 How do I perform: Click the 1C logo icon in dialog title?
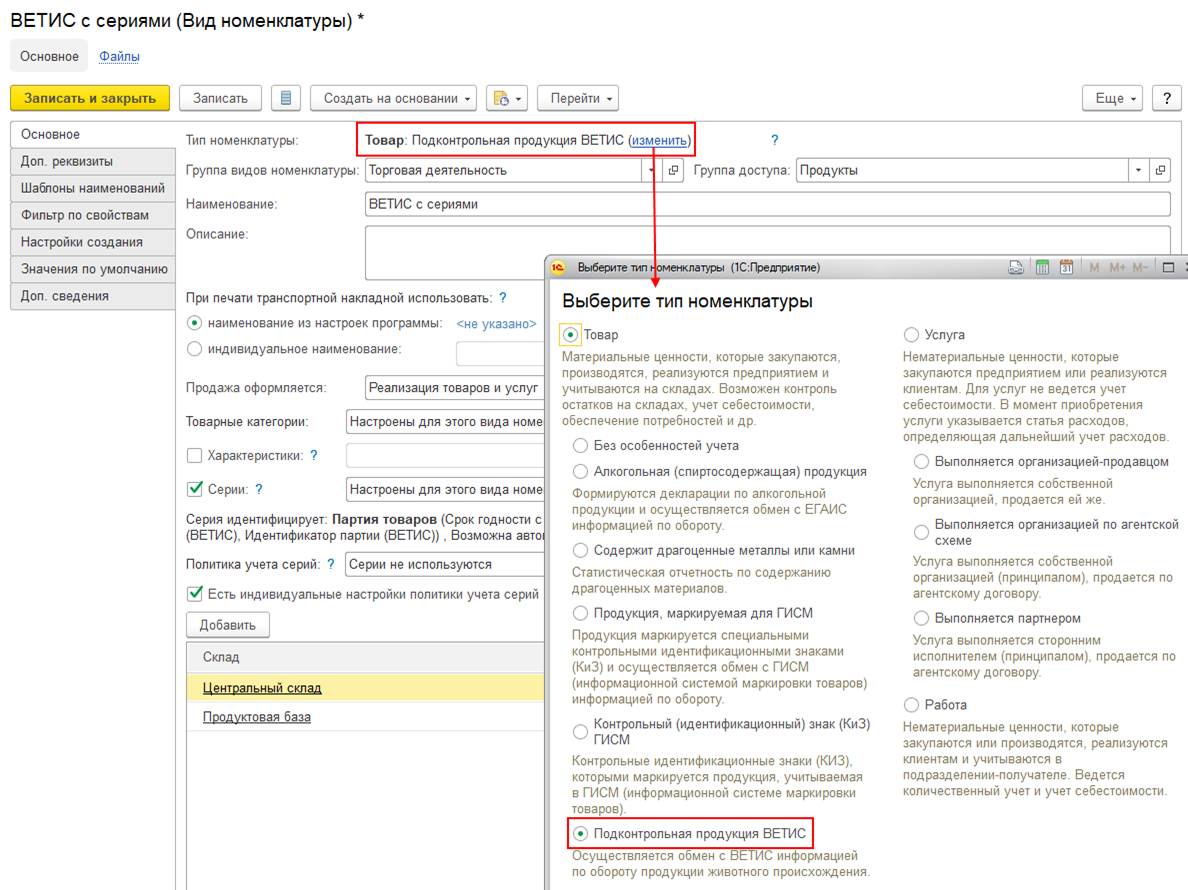coord(558,267)
